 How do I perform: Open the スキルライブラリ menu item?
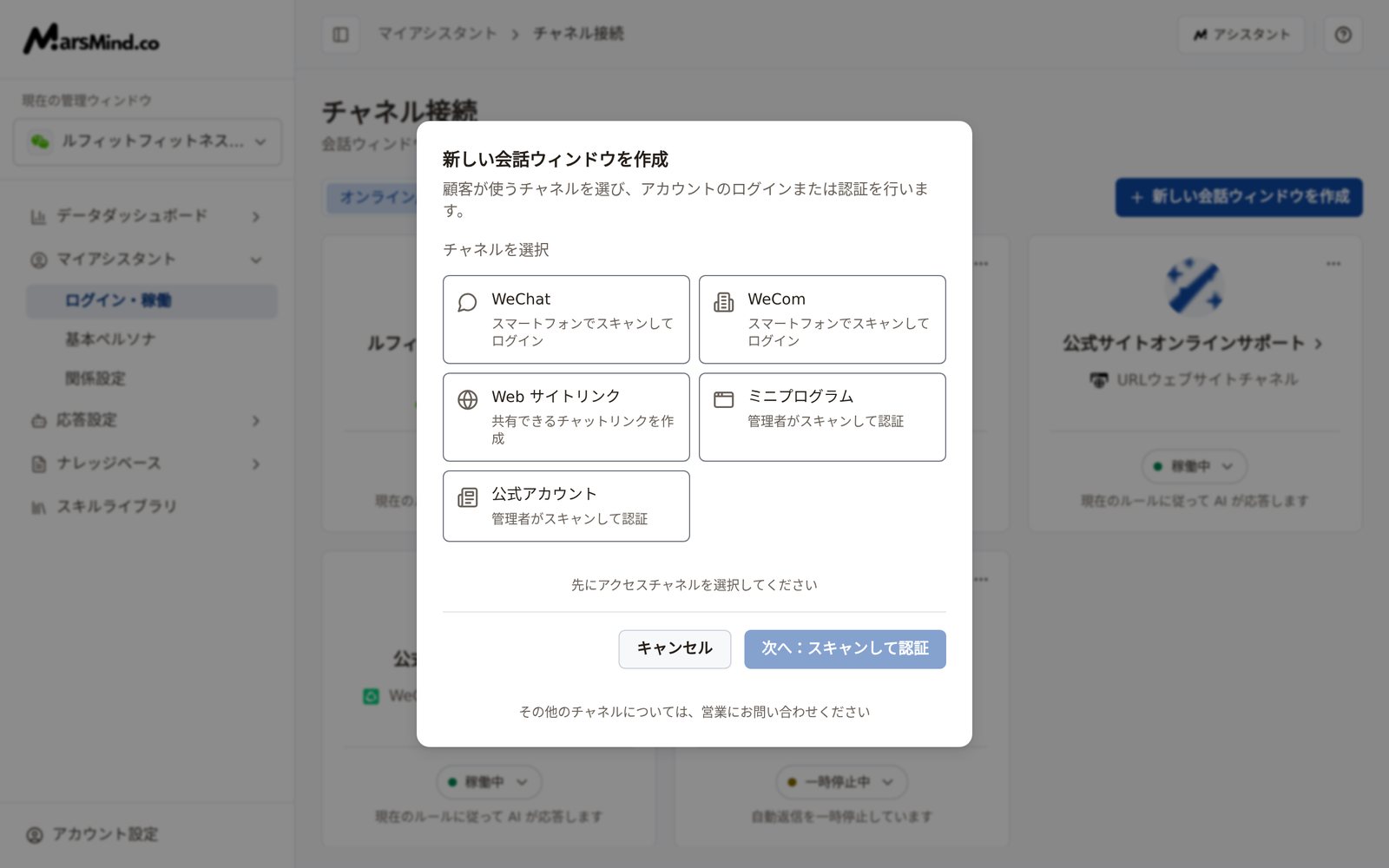click(x=116, y=506)
